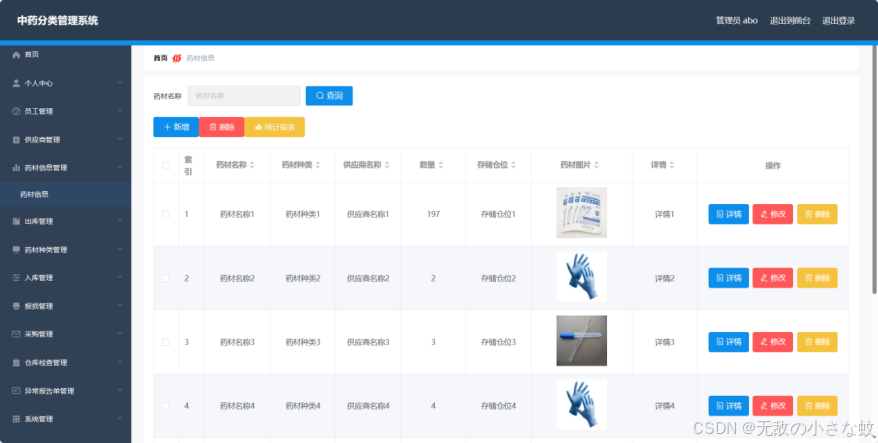The height and width of the screenshot is (443, 878).
Task: Click the blue 新增 add button
Action: (176, 127)
